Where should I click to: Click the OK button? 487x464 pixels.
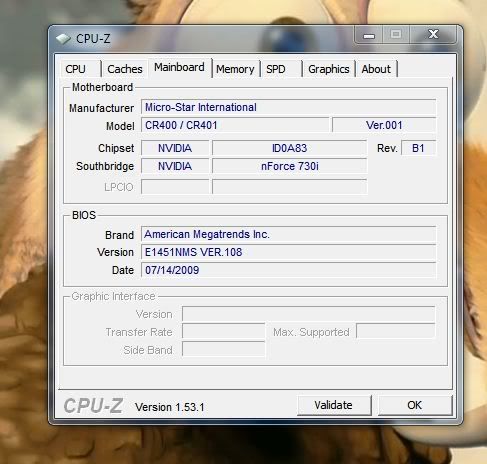point(415,405)
